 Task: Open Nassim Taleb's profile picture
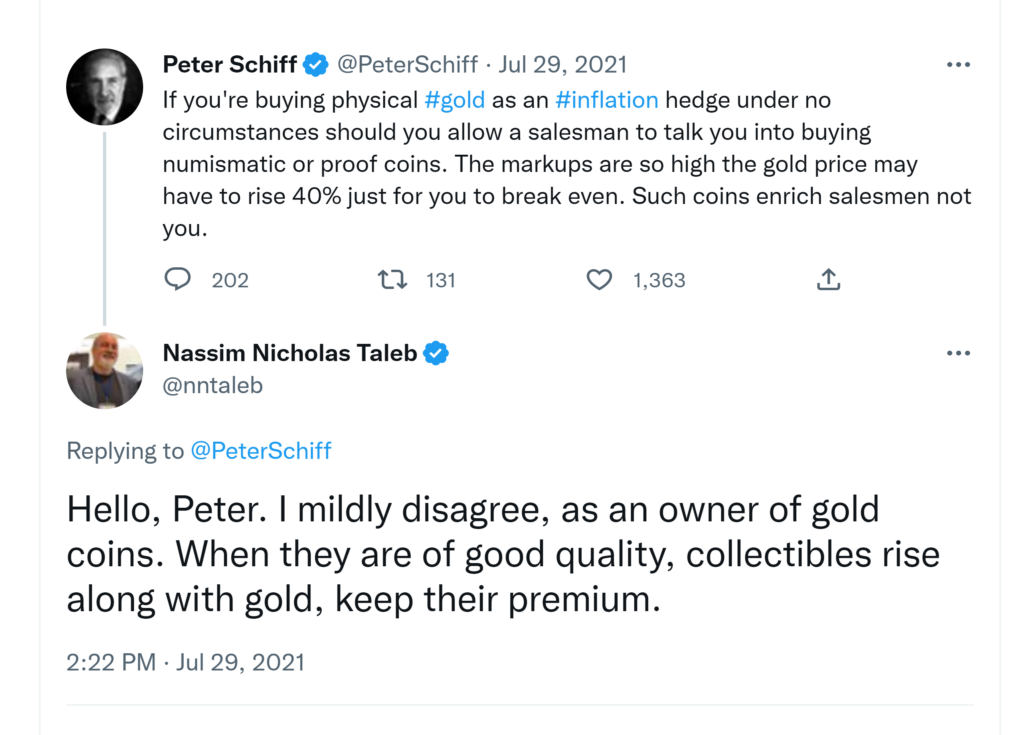coord(104,370)
